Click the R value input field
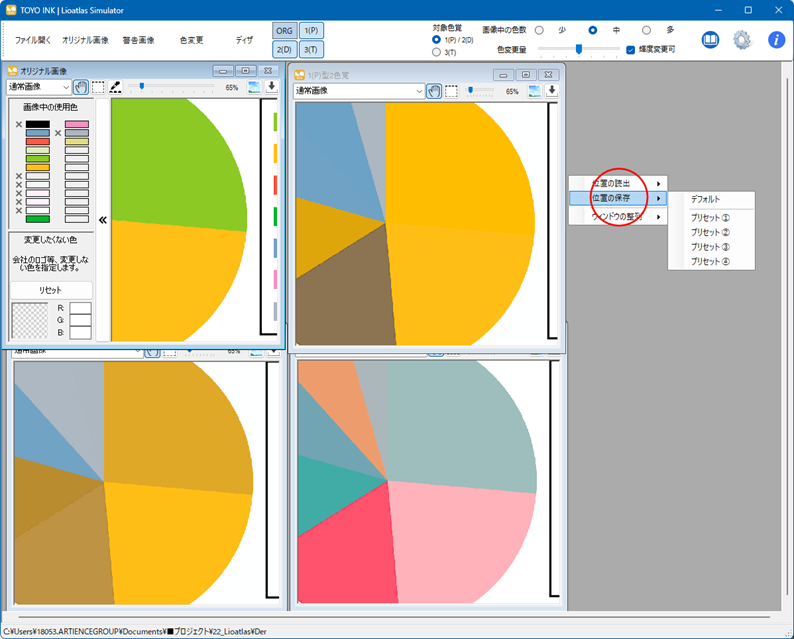This screenshot has width=794, height=639. [80, 308]
